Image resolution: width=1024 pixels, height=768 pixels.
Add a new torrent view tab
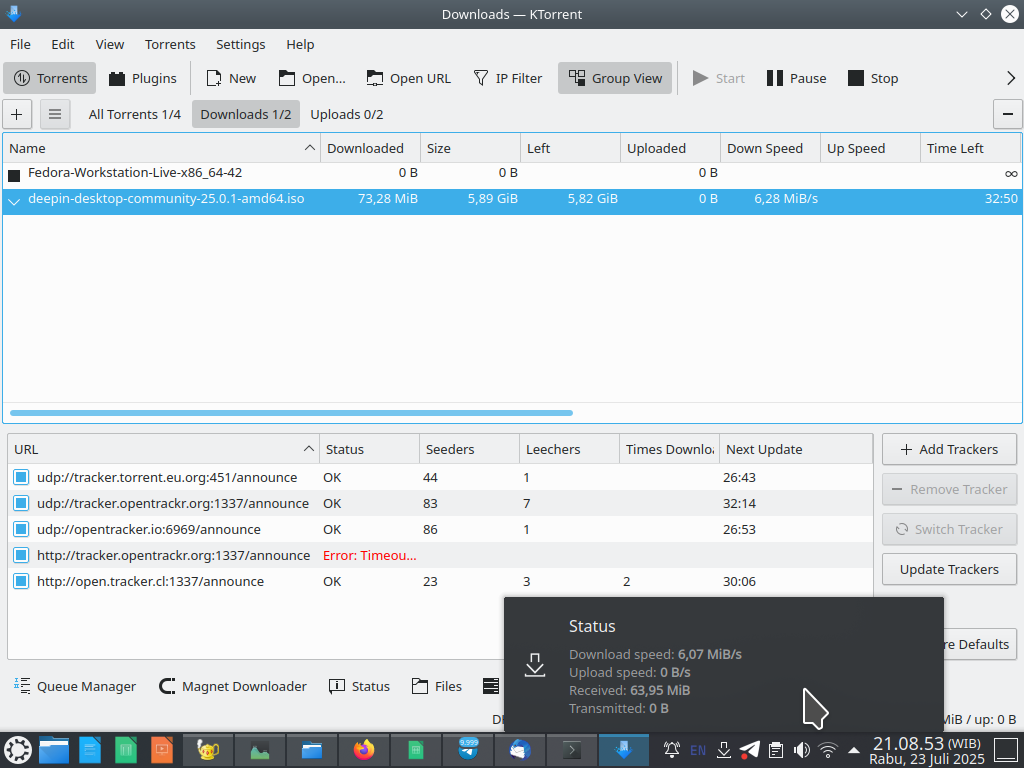click(17, 114)
